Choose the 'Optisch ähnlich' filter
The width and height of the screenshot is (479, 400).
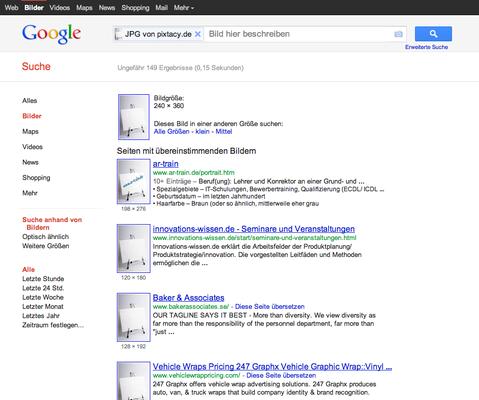coord(46,237)
